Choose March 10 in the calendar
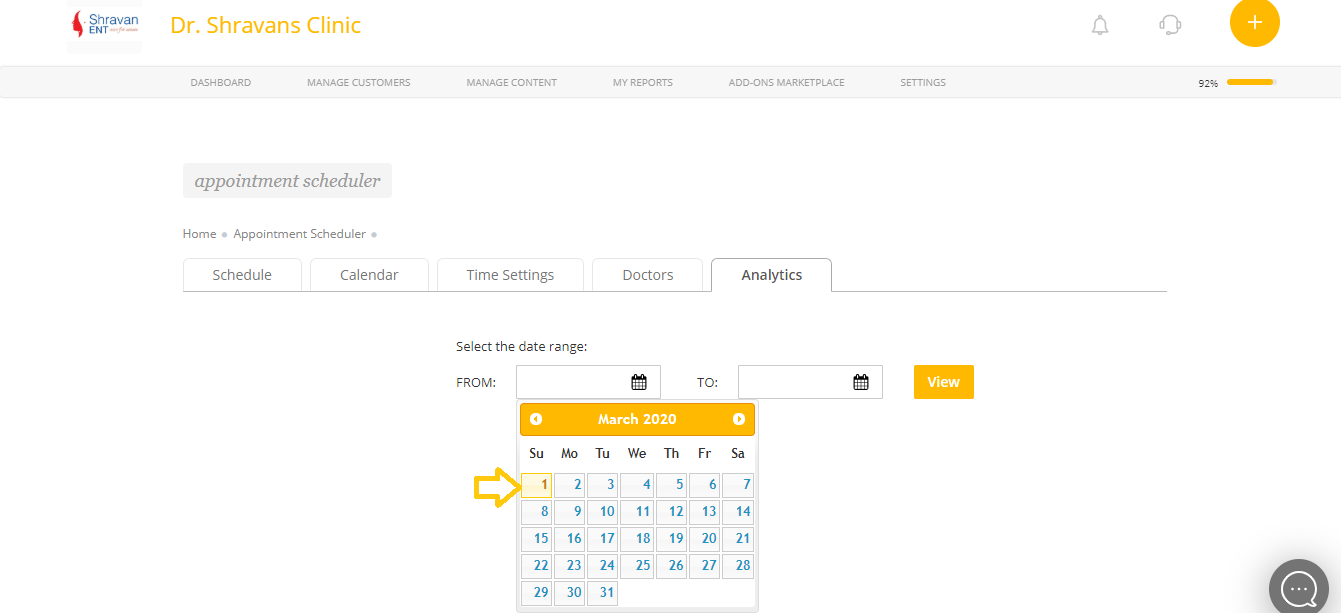 point(603,512)
